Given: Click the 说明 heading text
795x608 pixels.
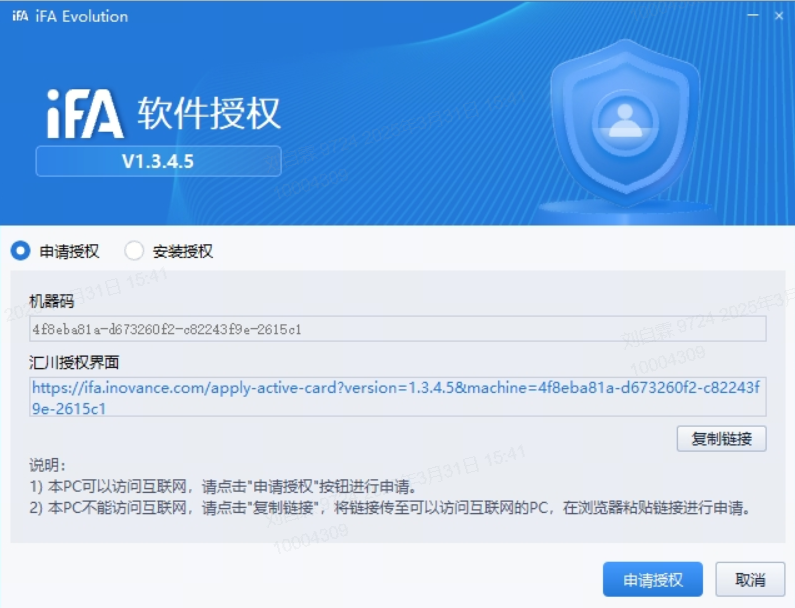Looking at the screenshot, I should (47, 465).
